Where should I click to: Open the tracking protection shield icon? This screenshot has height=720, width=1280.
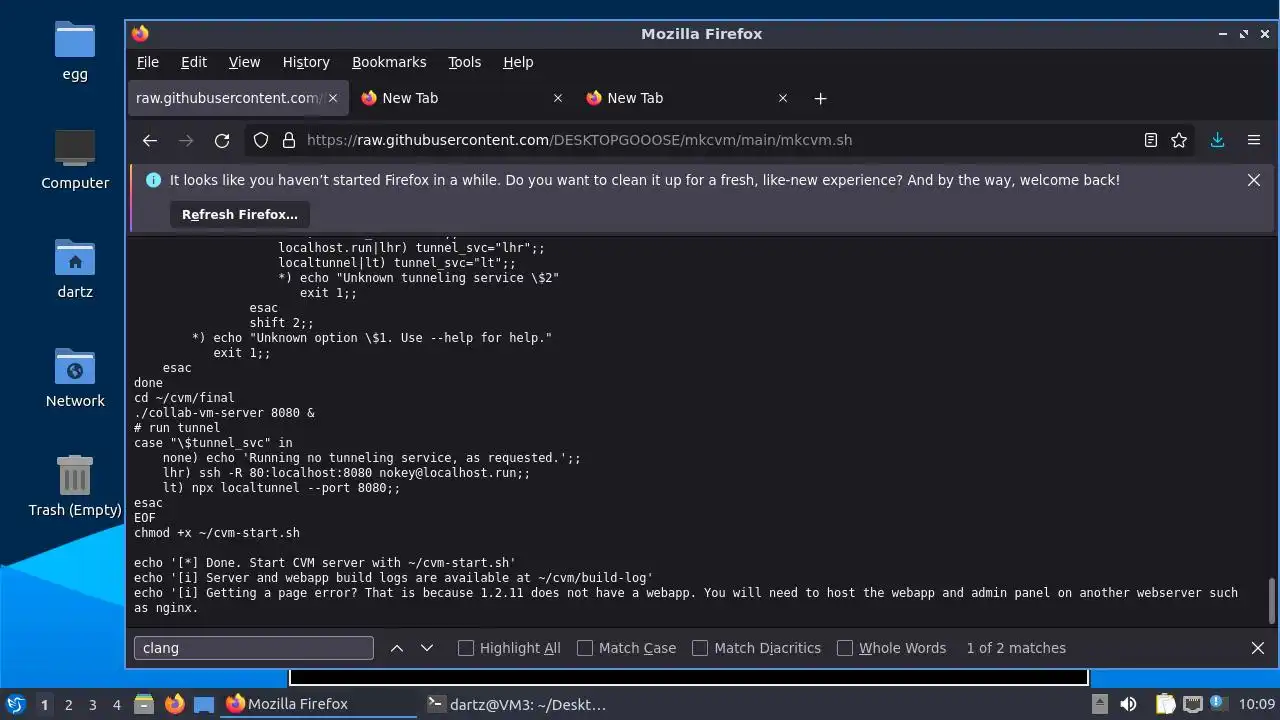tap(261, 141)
